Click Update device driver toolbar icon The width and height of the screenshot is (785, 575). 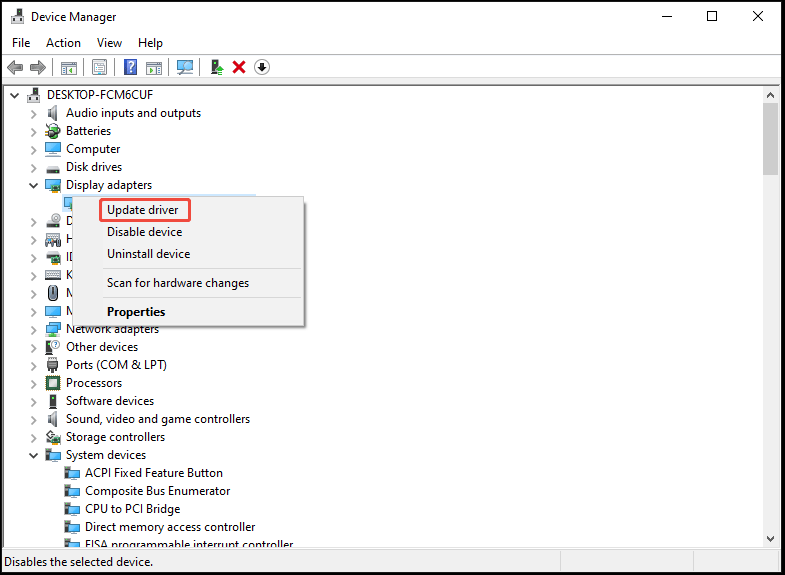tap(216, 67)
